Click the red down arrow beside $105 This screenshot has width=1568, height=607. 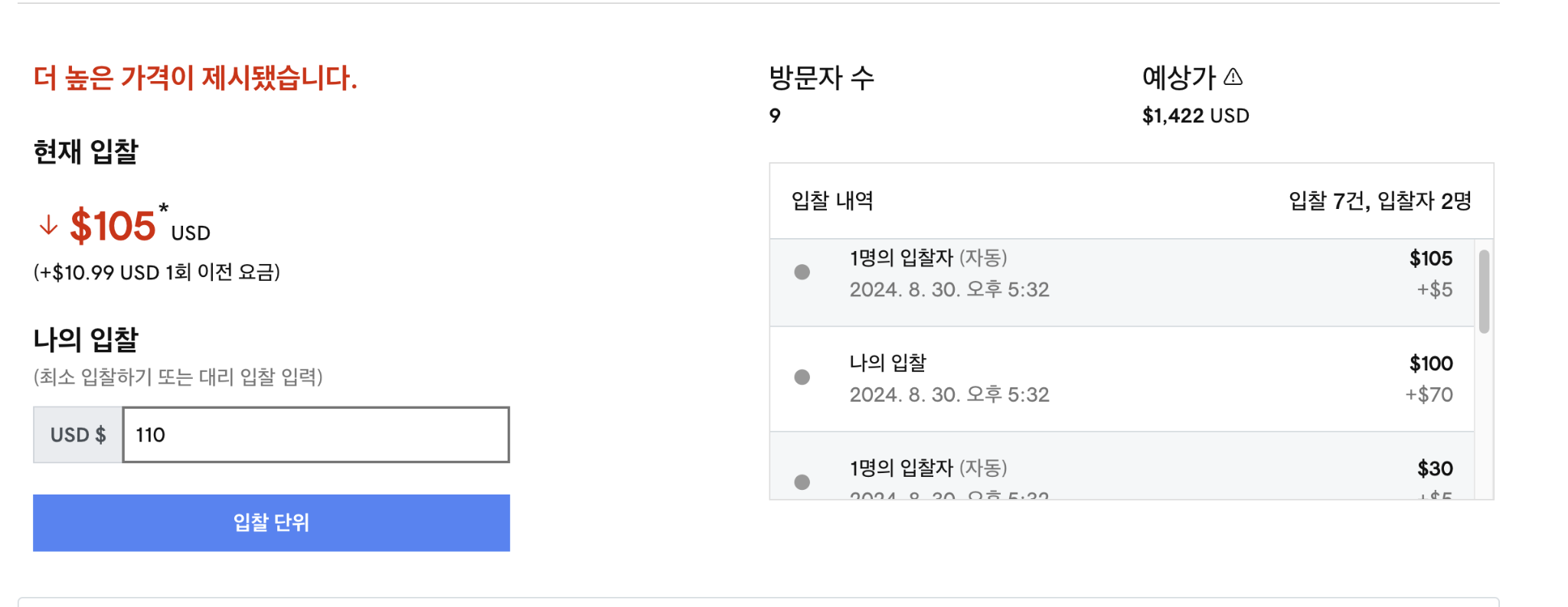[48, 225]
